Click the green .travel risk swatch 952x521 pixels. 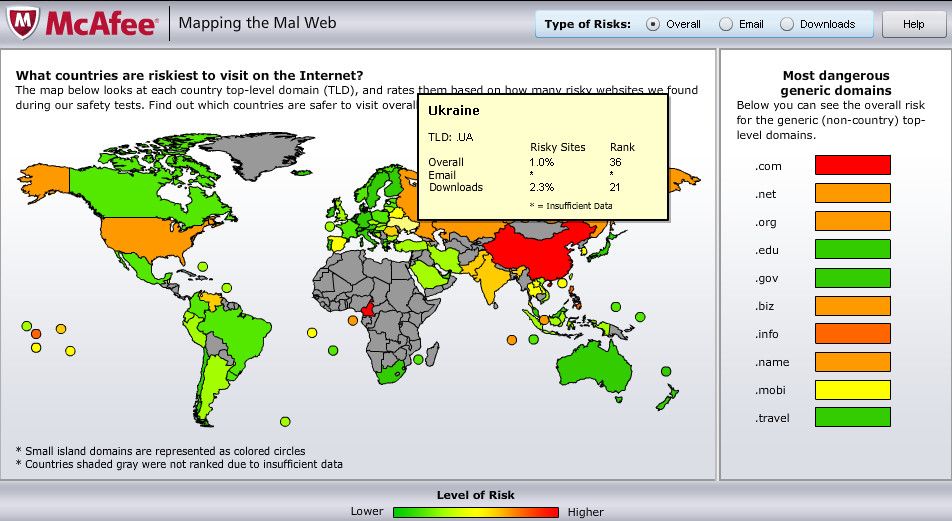pos(852,417)
